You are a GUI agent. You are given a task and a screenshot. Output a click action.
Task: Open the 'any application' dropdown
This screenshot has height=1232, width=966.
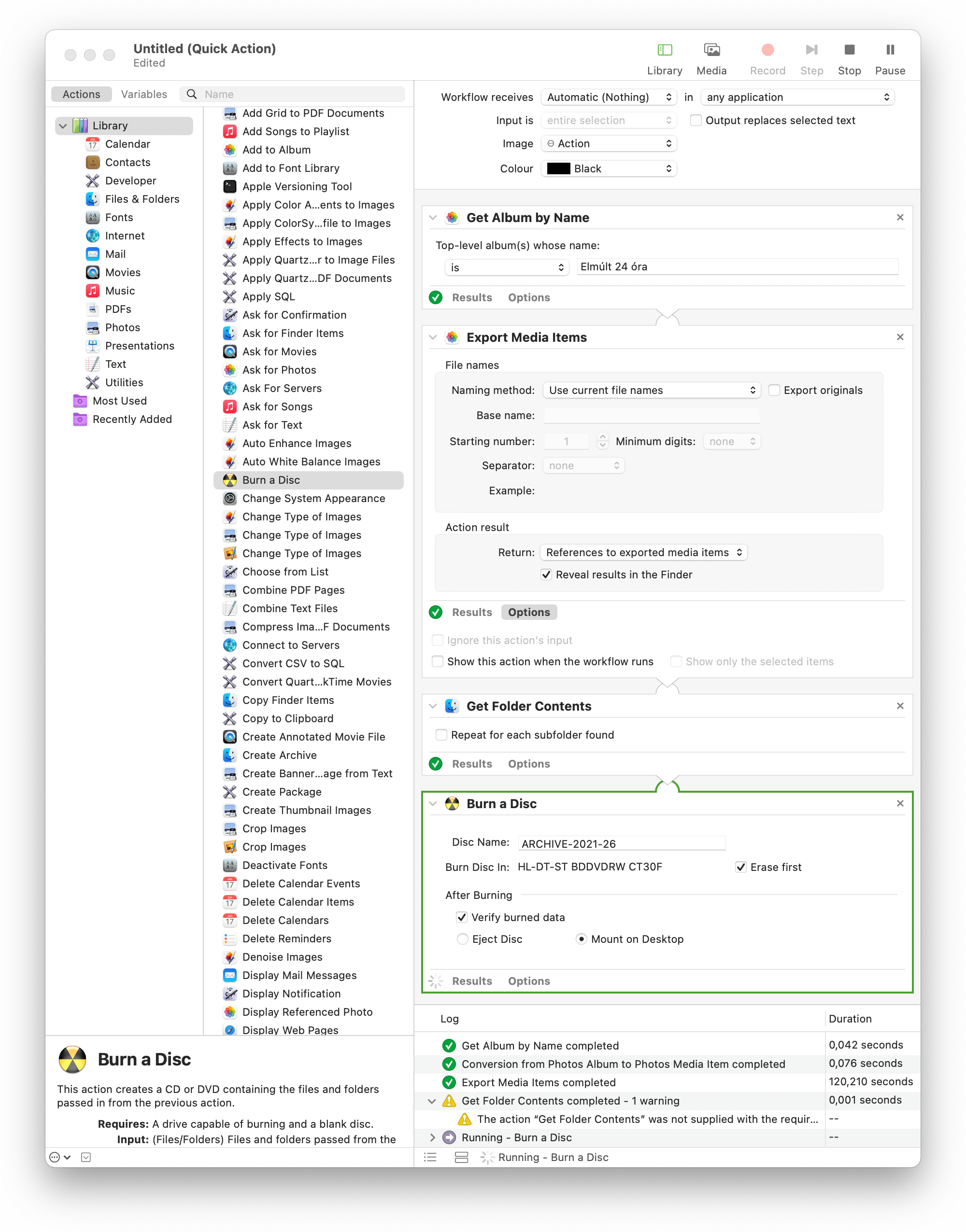click(797, 97)
